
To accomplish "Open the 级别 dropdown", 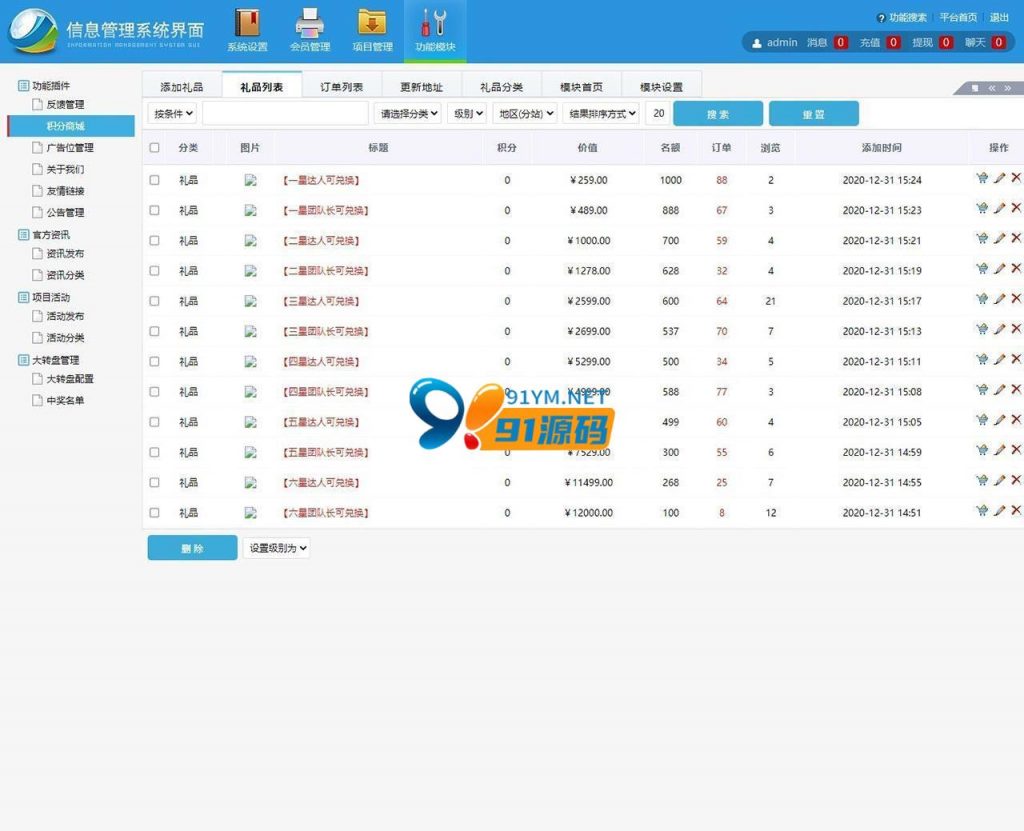I will (468, 114).
